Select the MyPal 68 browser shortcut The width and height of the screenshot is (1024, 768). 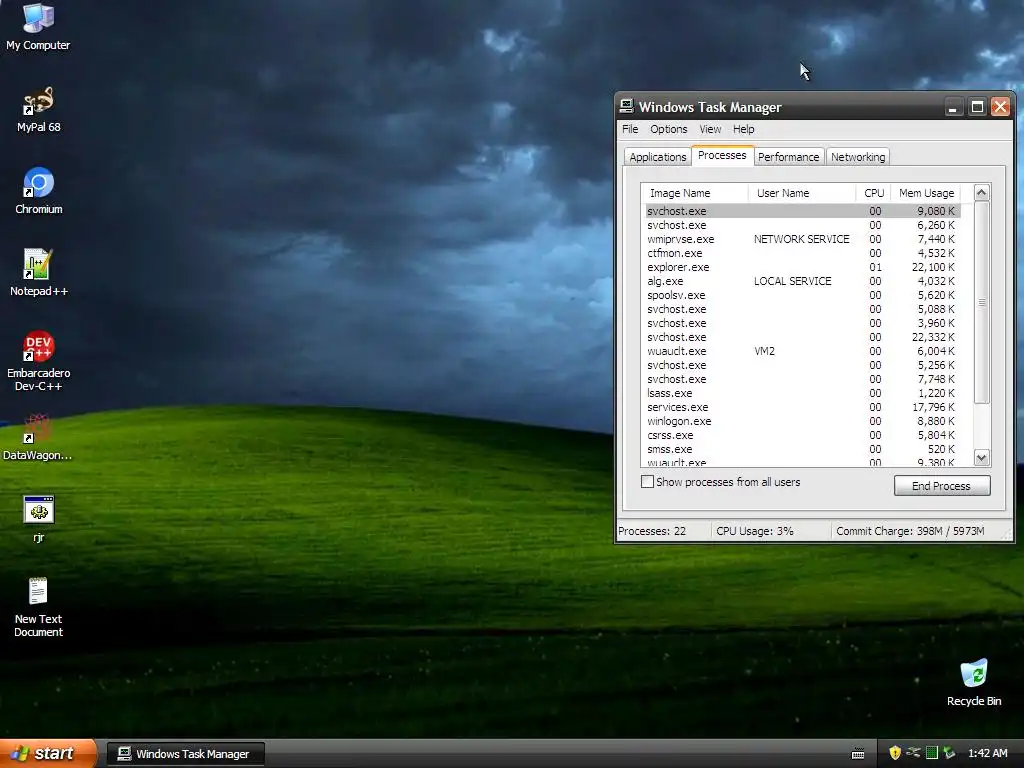(38, 109)
